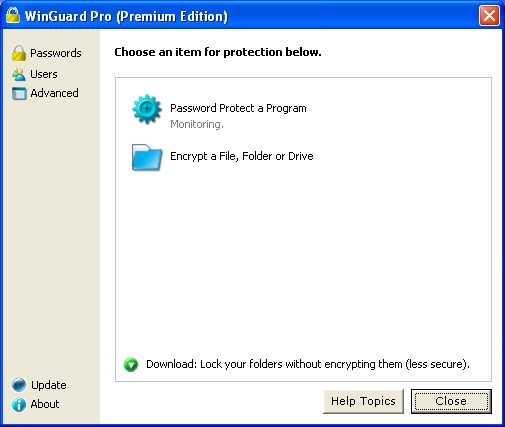Click the teal gear program protection icon
Screen dimensions: 505x427
147,109
